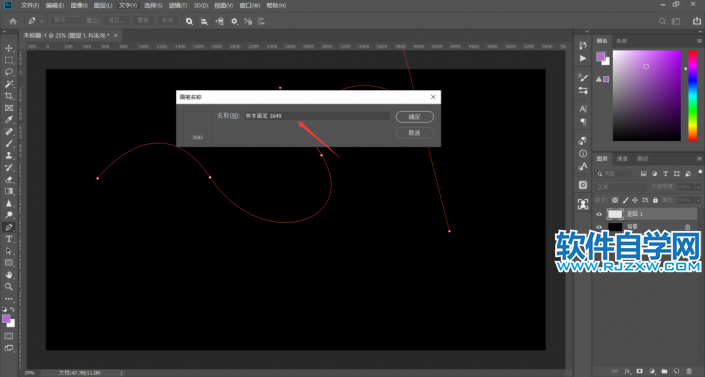Image resolution: width=705 pixels, height=377 pixels.
Task: Confirm the brush name dialog
Action: (x=414, y=117)
